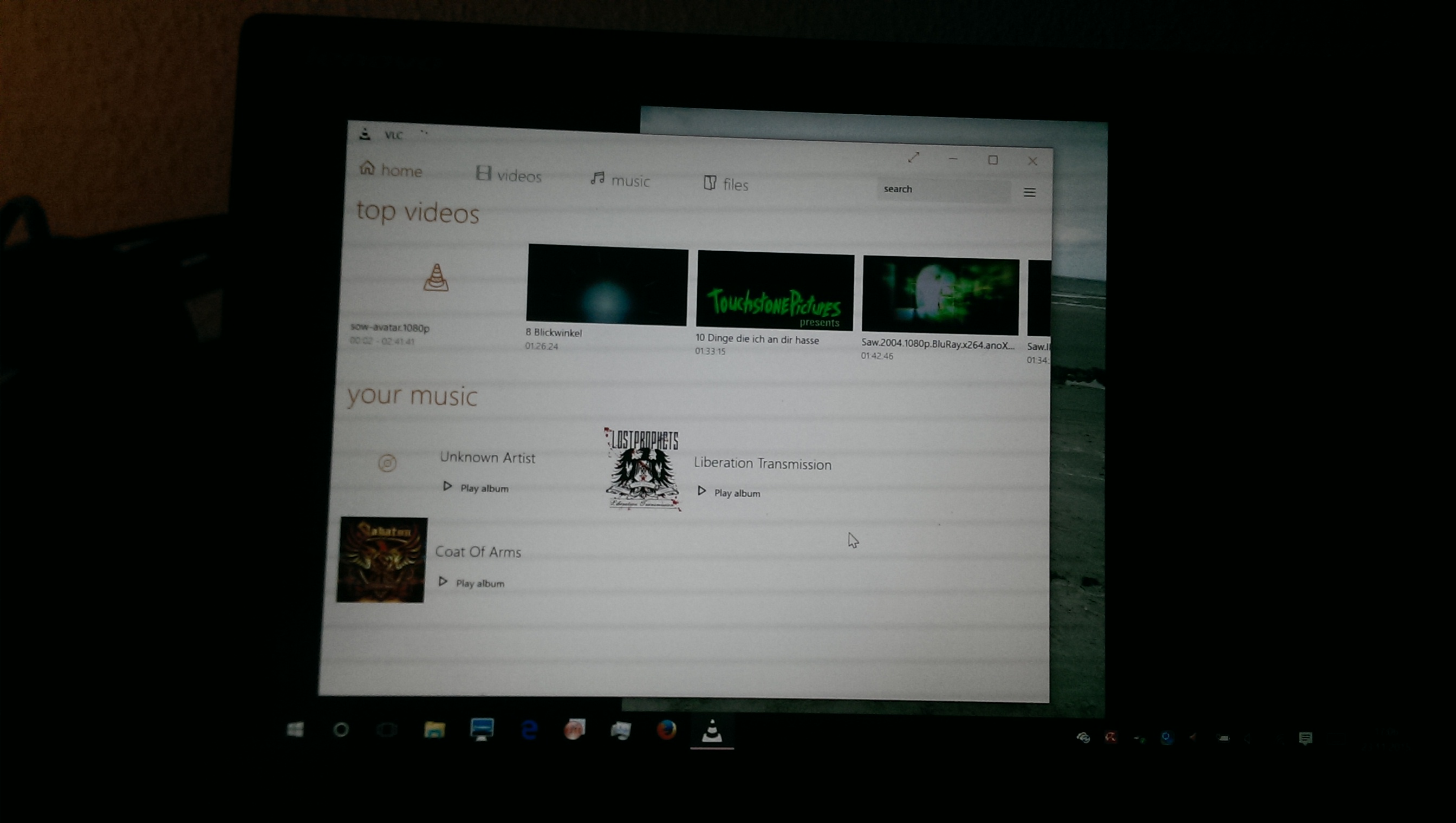Click the Windows Start button

[x=295, y=729]
